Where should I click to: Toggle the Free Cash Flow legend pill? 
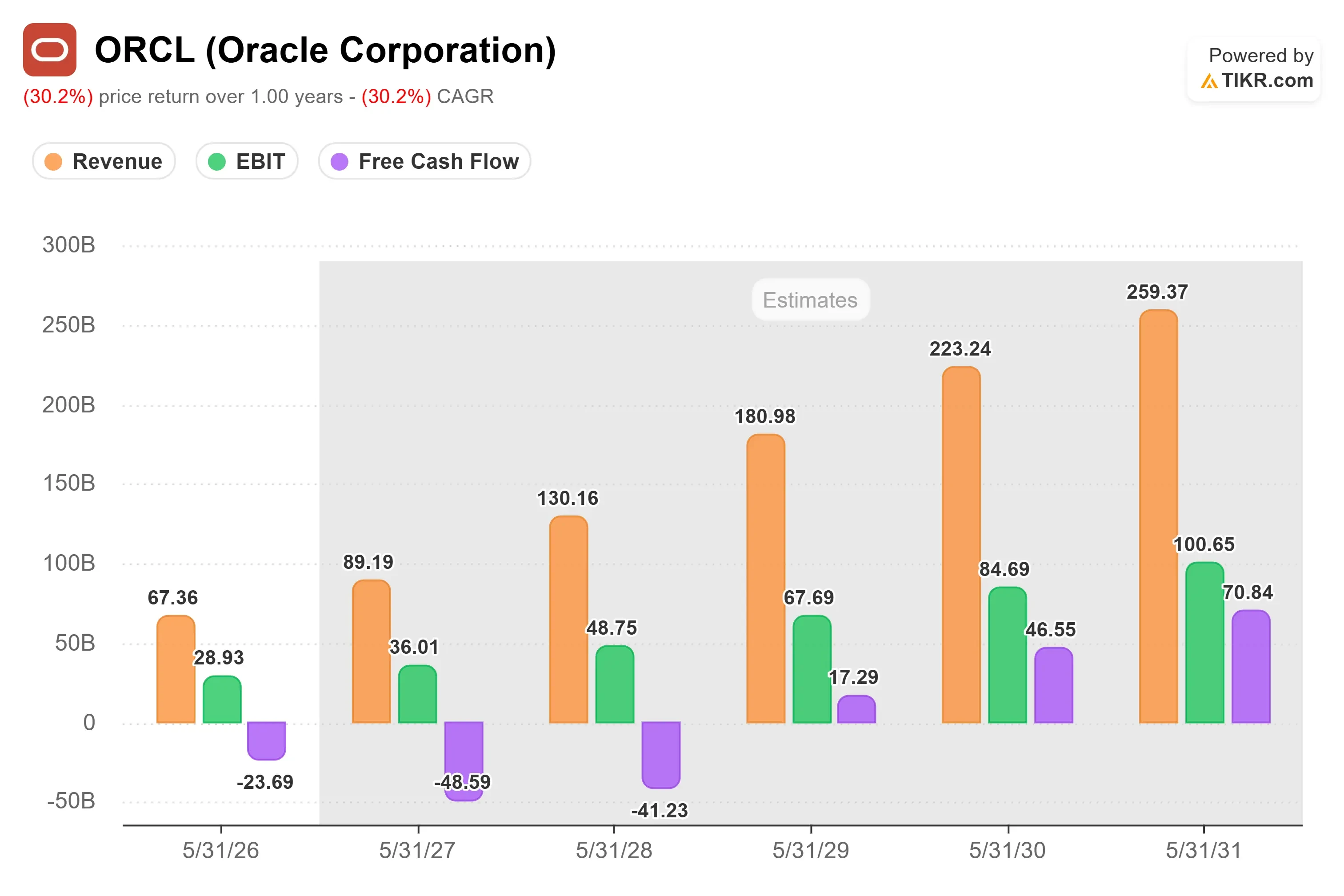(x=424, y=161)
